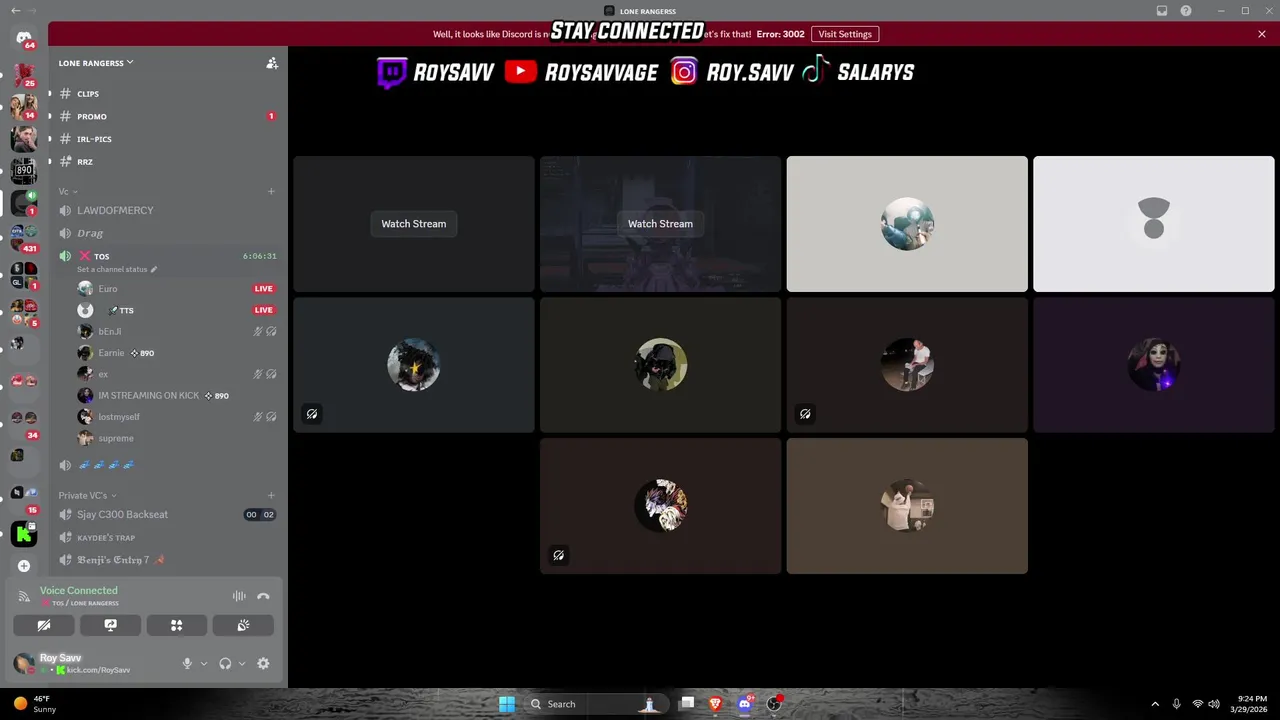Open Discord direct messages home icon
Screen dimensions: 1280x720
pyautogui.click(x=23, y=38)
